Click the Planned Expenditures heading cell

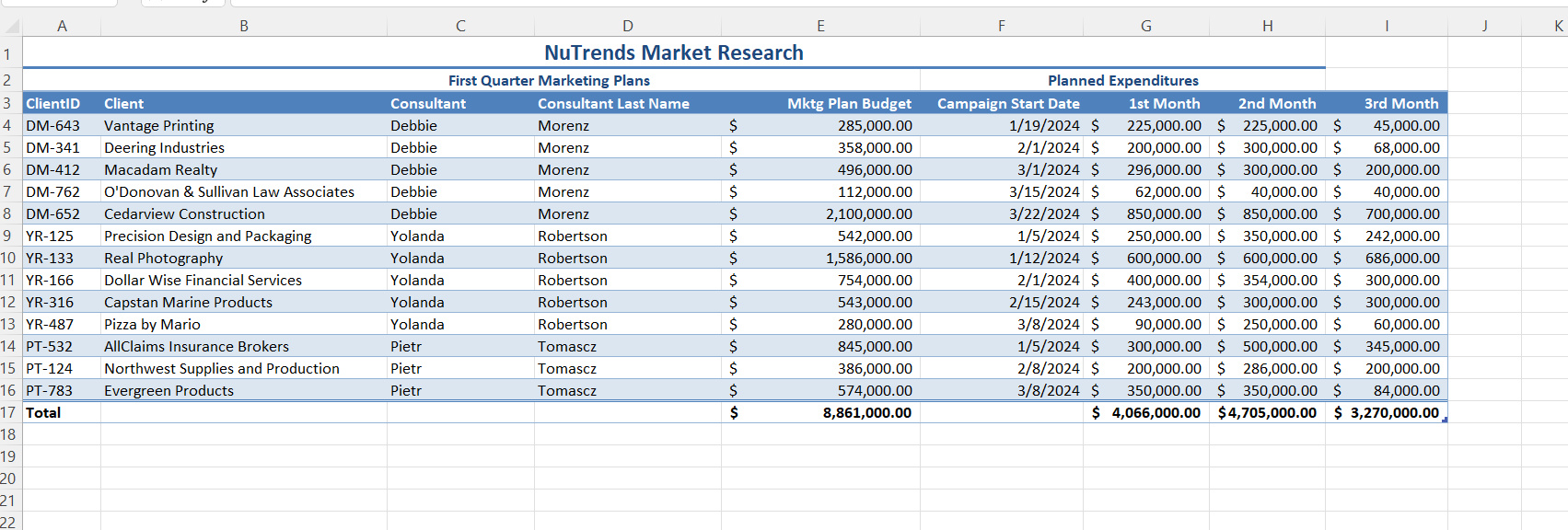(1122, 81)
